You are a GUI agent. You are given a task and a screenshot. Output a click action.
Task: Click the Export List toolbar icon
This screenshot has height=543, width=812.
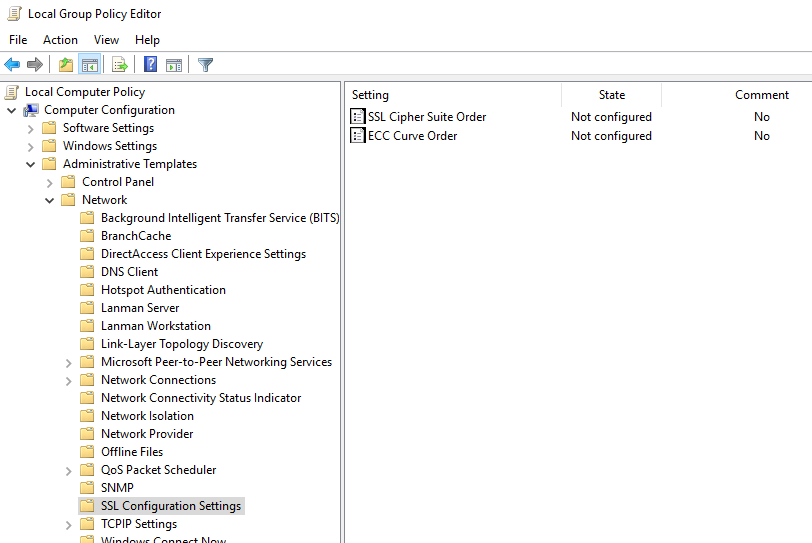[x=120, y=65]
